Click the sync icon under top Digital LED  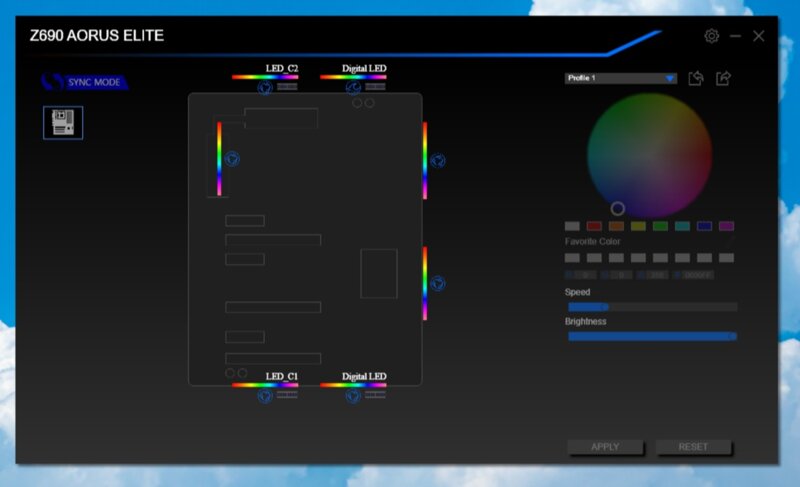353,88
